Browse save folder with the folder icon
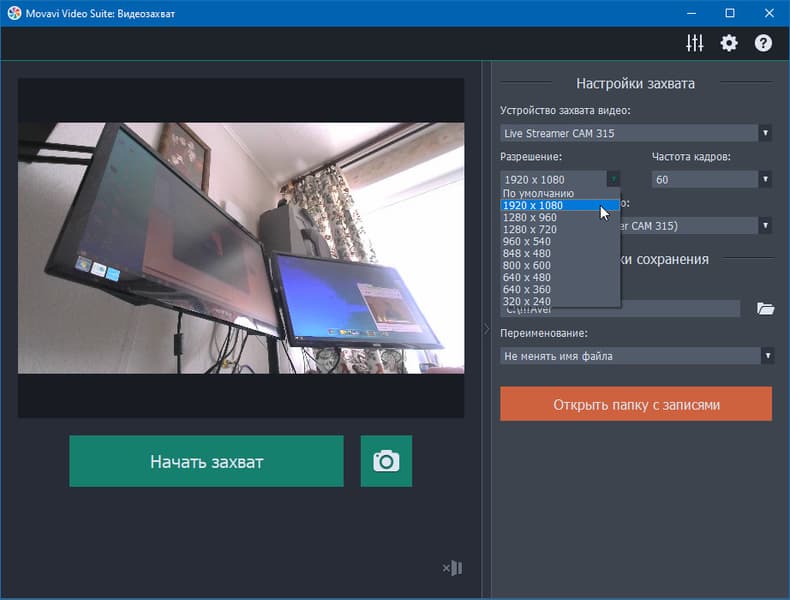The width and height of the screenshot is (790, 600). pos(765,308)
